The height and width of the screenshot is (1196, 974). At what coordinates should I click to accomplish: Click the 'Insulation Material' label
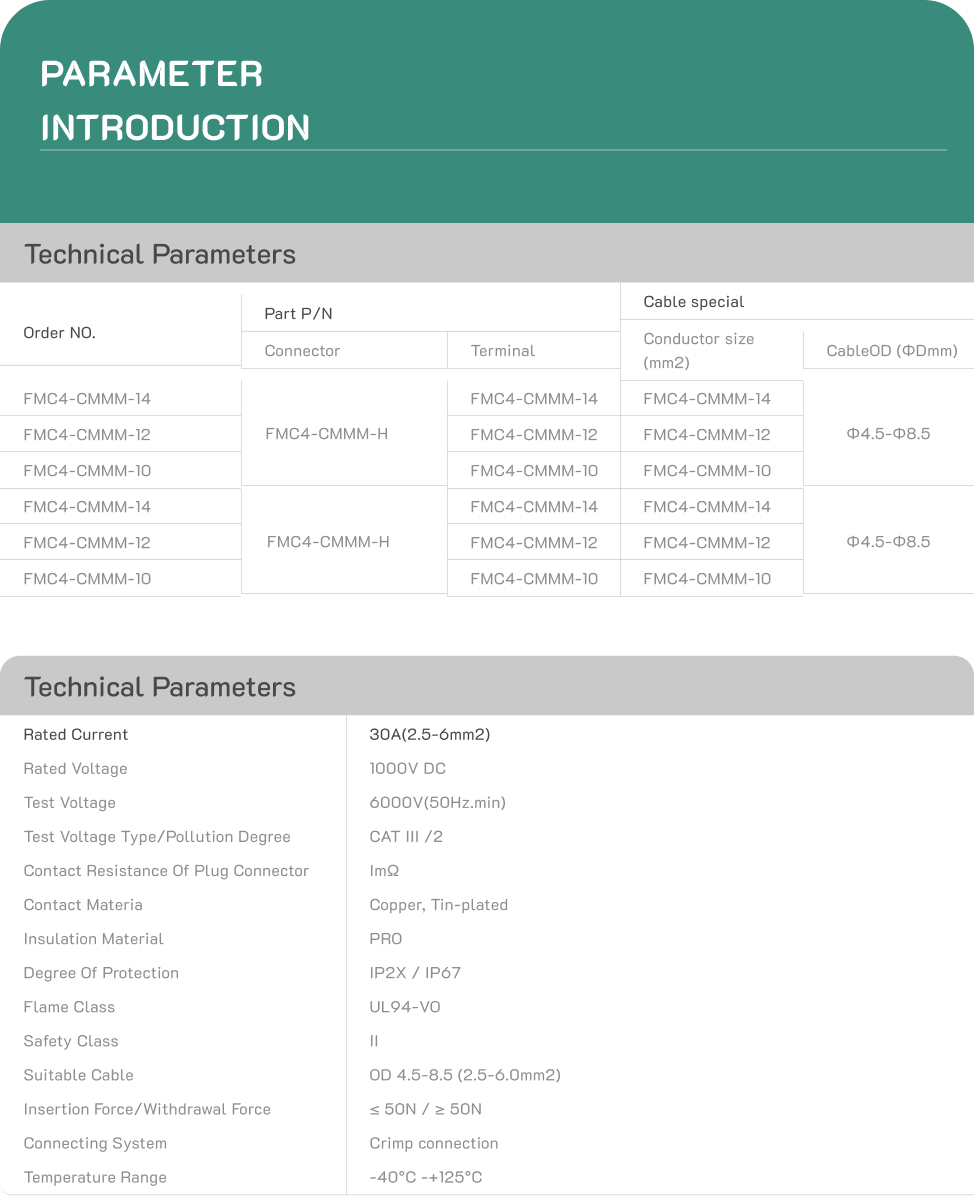click(93, 939)
